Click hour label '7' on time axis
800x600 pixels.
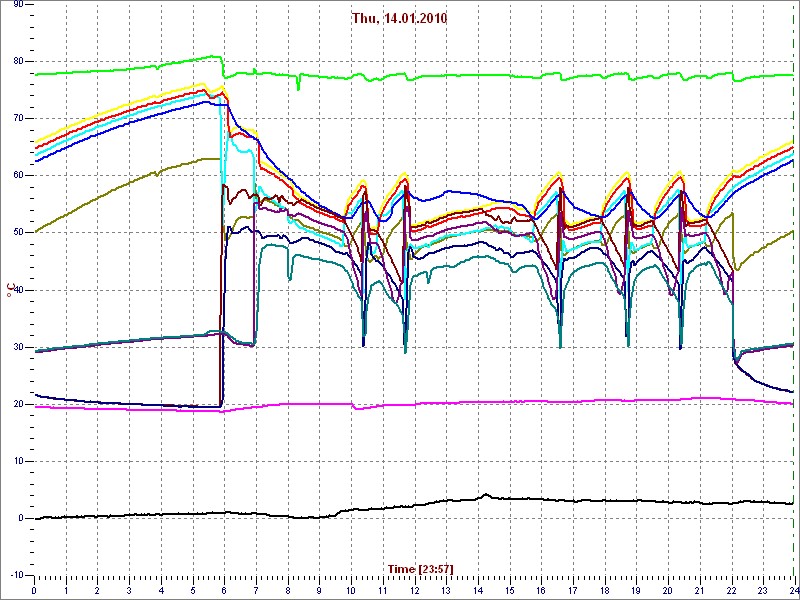click(x=256, y=590)
